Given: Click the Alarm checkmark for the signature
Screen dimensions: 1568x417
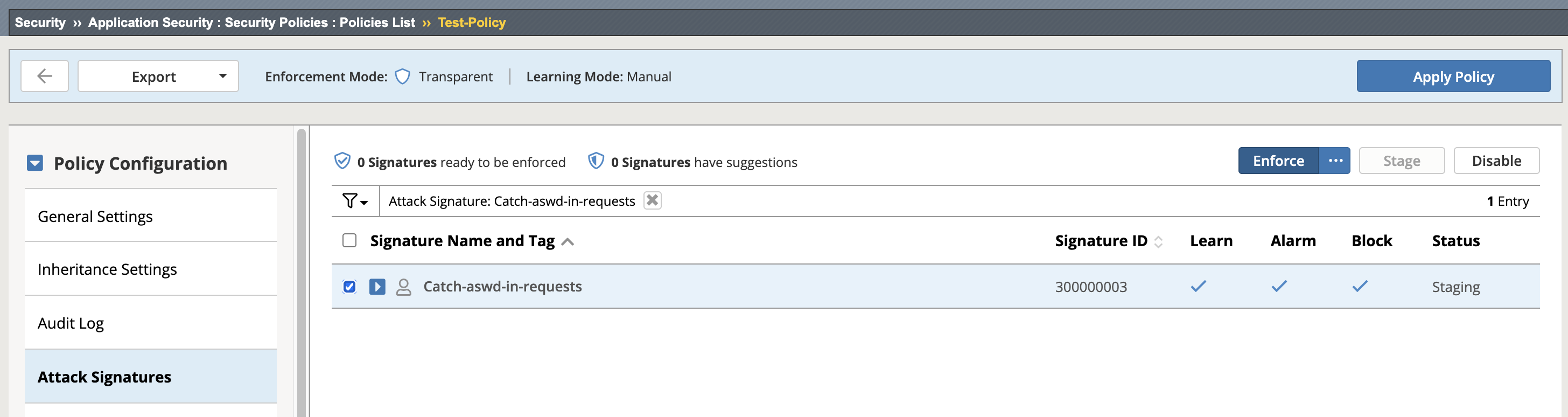Looking at the screenshot, I should click(1279, 286).
